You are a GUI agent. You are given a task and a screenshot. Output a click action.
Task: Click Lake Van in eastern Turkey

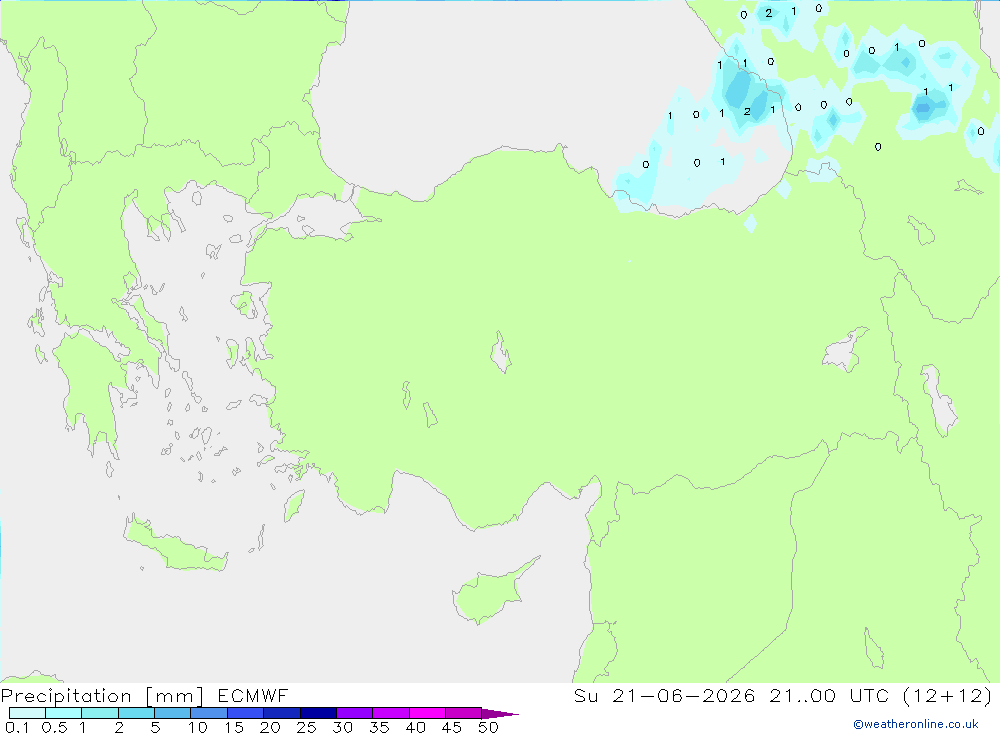pyautogui.click(x=845, y=351)
